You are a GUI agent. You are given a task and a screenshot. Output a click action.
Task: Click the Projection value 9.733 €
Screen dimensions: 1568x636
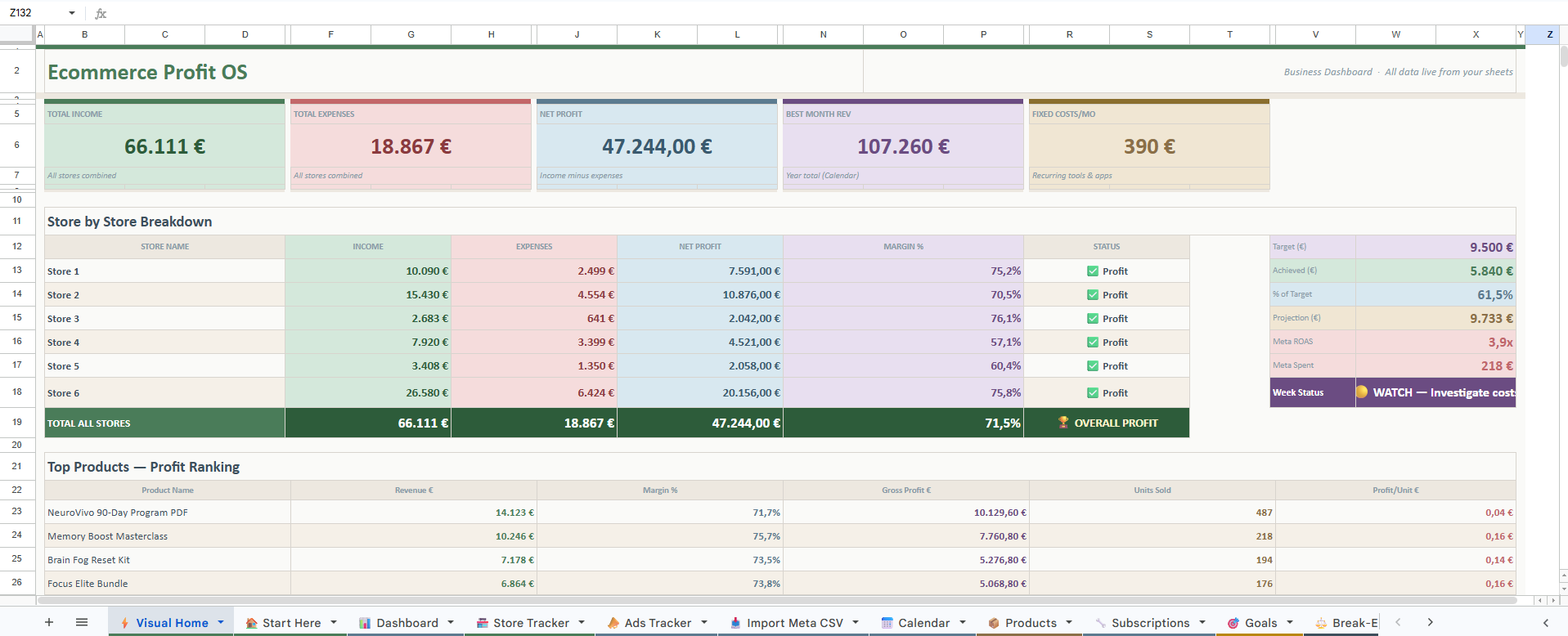pyautogui.click(x=1435, y=318)
